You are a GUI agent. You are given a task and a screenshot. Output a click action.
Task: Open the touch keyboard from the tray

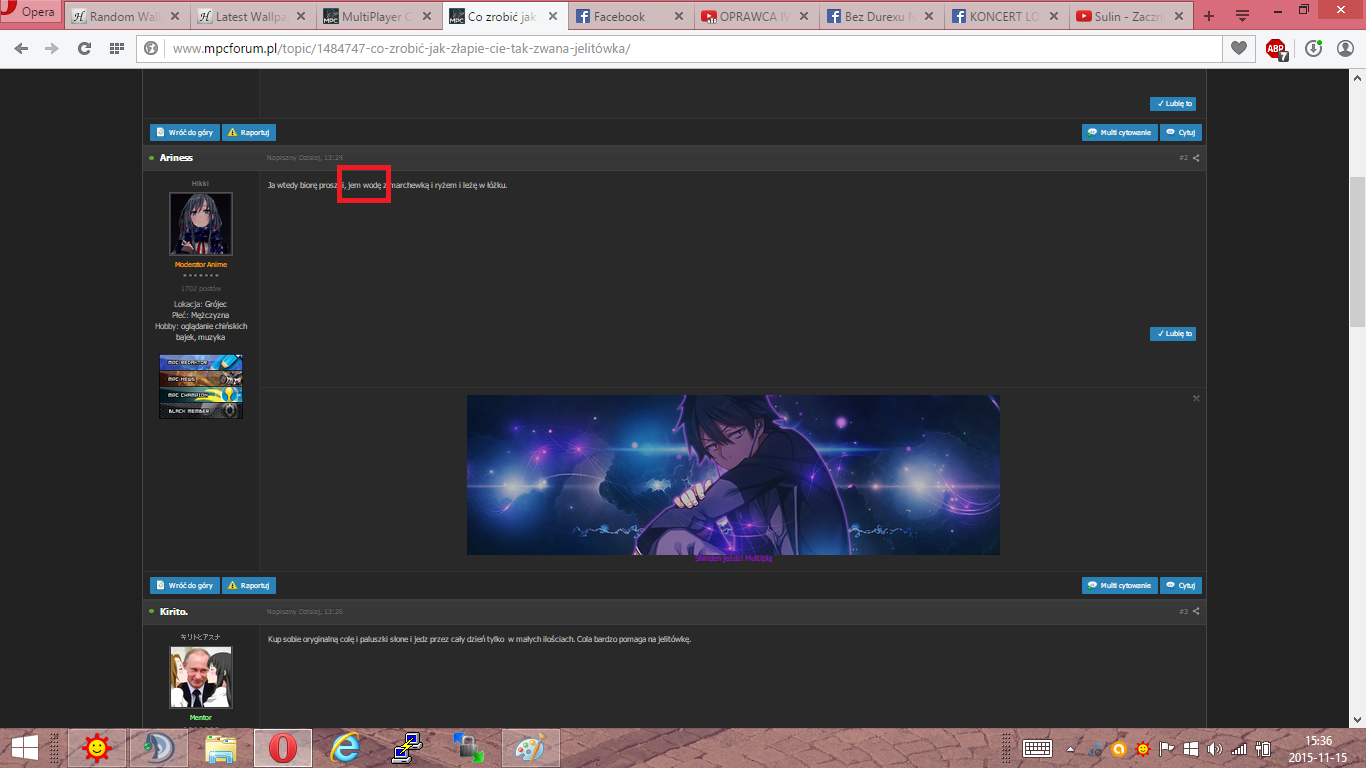pyautogui.click(x=1037, y=748)
